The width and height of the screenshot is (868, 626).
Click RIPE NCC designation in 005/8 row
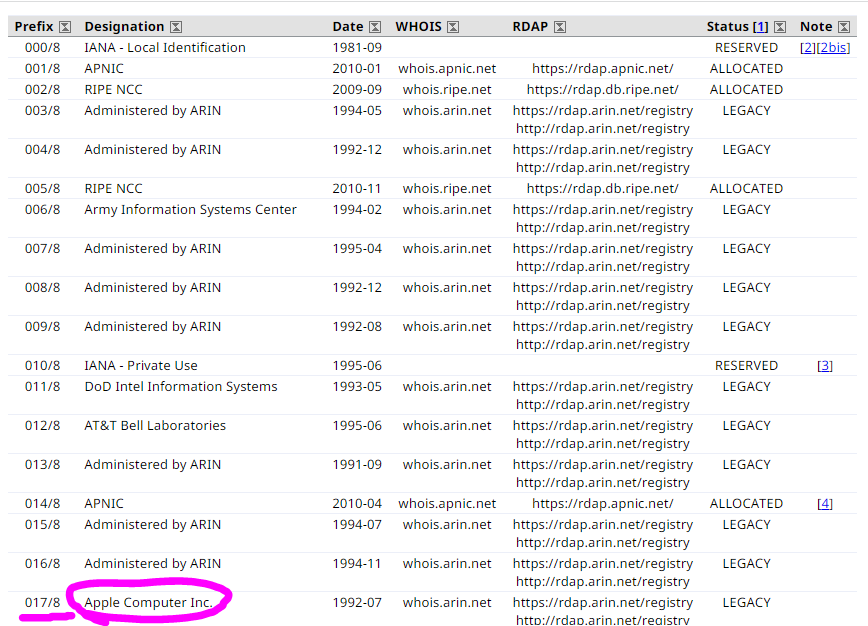(x=113, y=189)
